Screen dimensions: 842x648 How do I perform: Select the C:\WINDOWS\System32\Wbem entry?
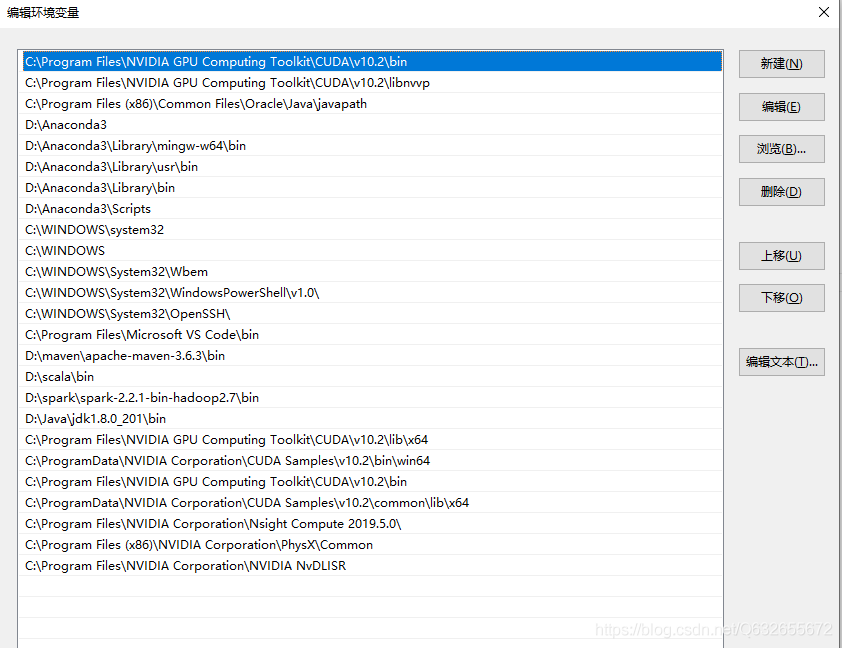point(372,271)
